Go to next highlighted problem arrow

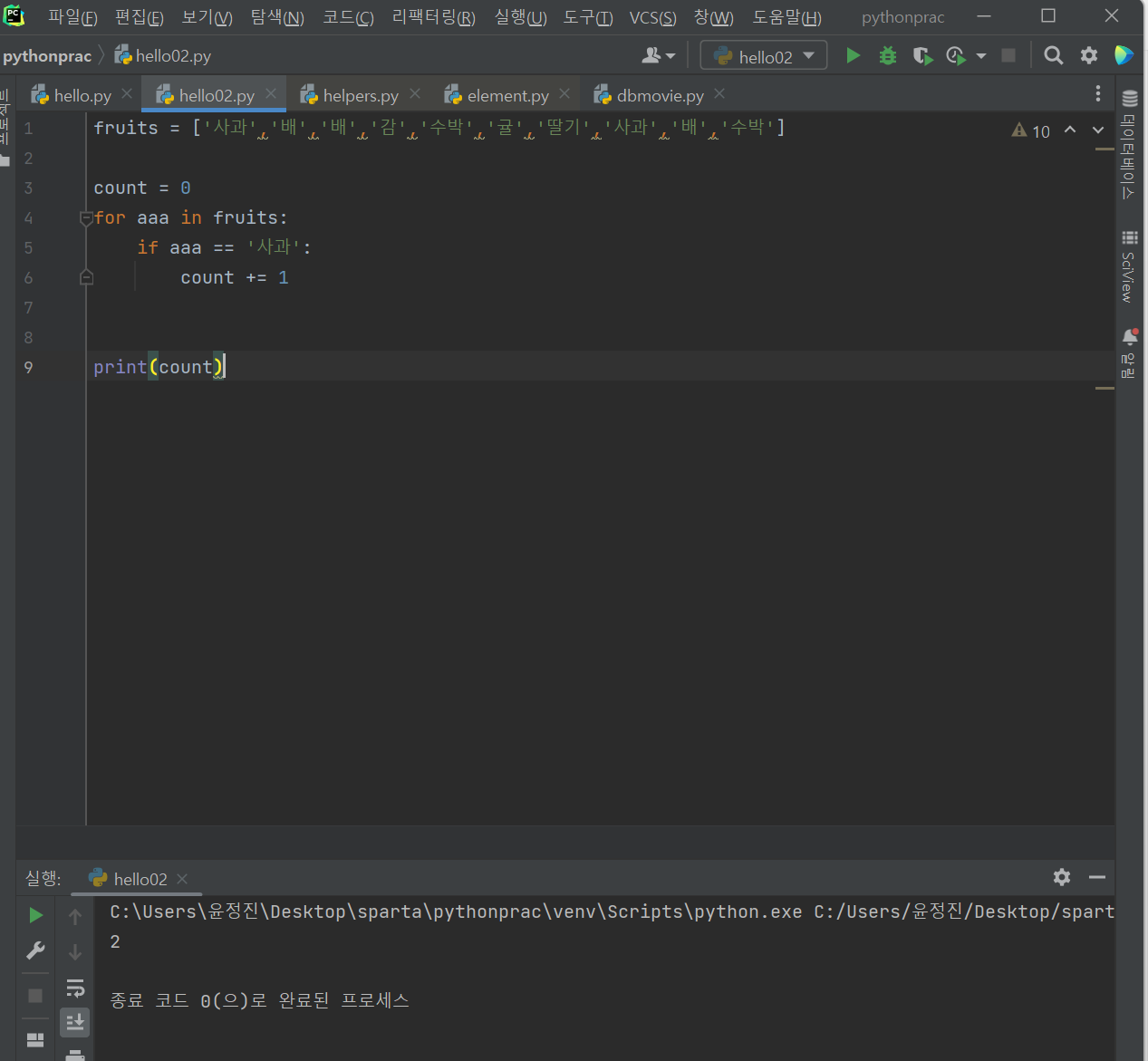click(x=1098, y=130)
